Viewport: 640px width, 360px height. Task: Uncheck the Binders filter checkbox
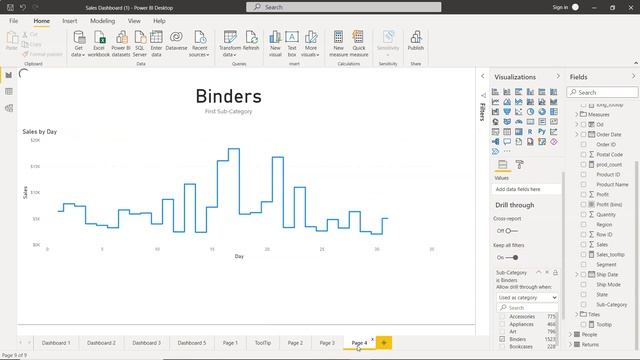pos(502,339)
